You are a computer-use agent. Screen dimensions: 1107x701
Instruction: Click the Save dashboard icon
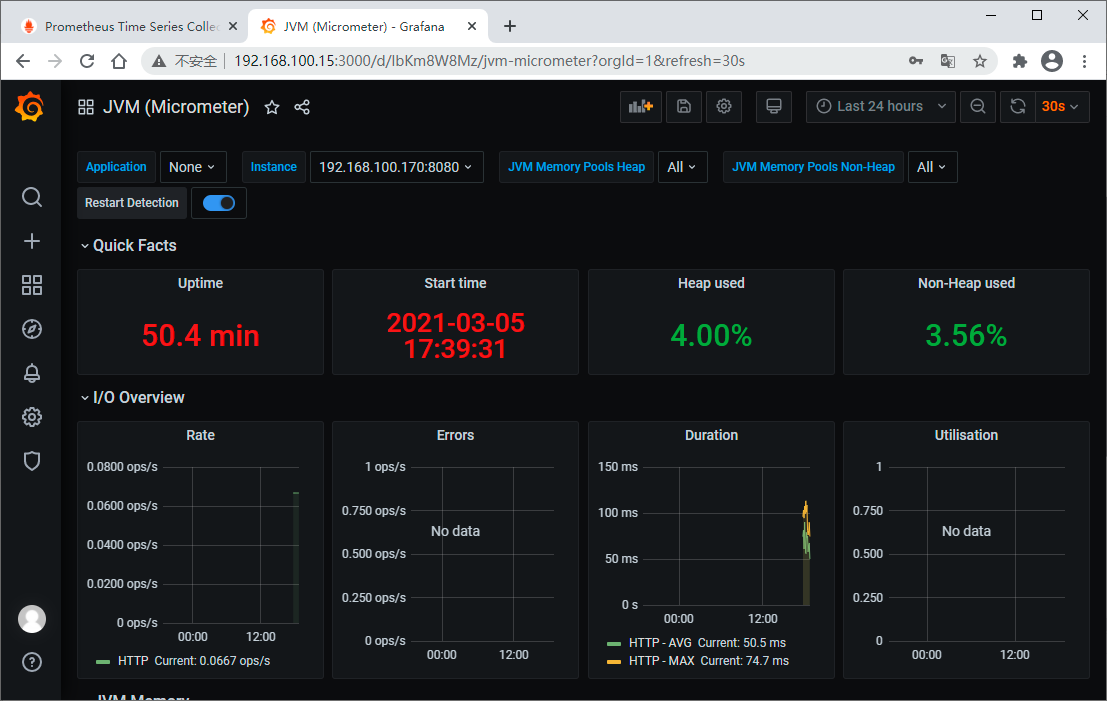pyautogui.click(x=684, y=107)
